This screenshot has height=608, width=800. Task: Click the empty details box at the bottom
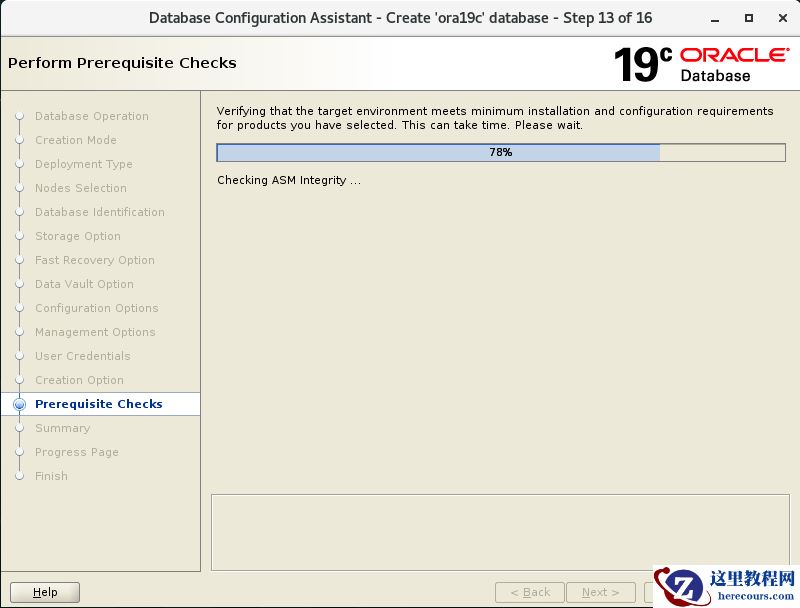coord(500,532)
